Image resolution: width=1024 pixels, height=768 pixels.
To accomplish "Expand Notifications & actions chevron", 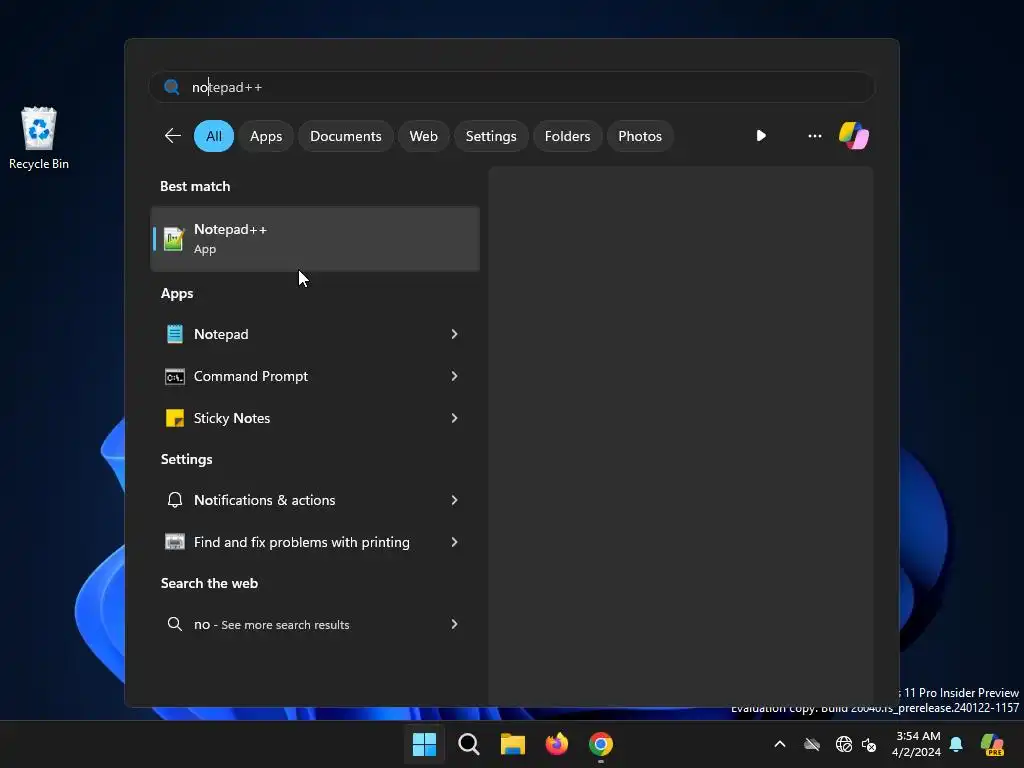I will coord(455,500).
